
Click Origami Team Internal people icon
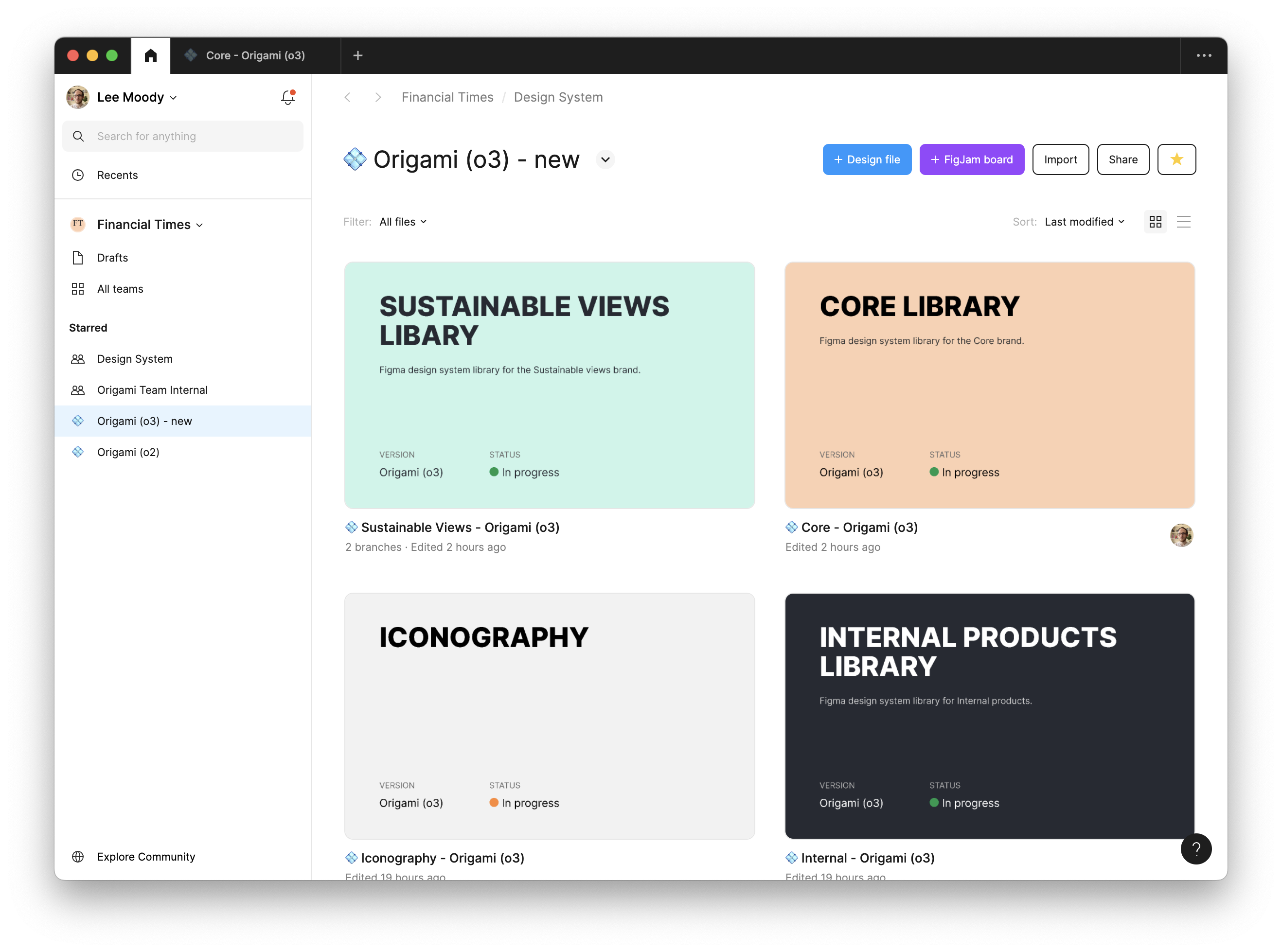click(x=78, y=389)
